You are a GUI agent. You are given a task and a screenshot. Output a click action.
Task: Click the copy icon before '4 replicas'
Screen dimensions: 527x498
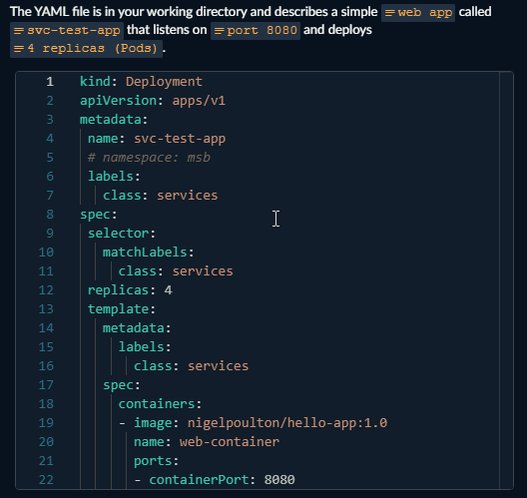pos(19,49)
